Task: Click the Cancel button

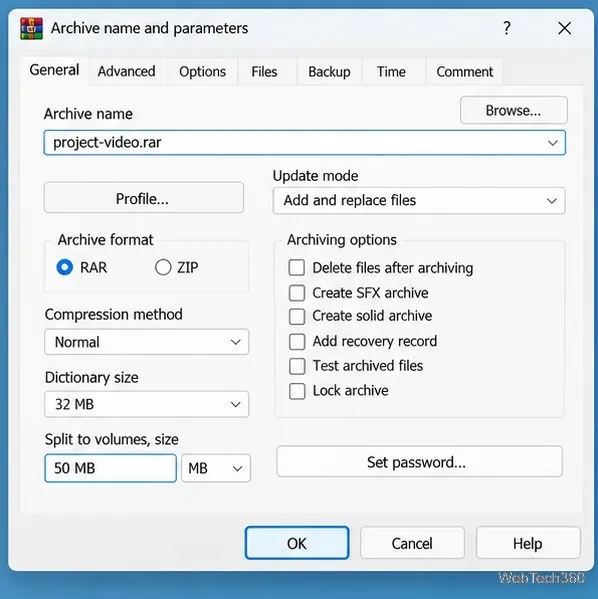Action: 412,543
